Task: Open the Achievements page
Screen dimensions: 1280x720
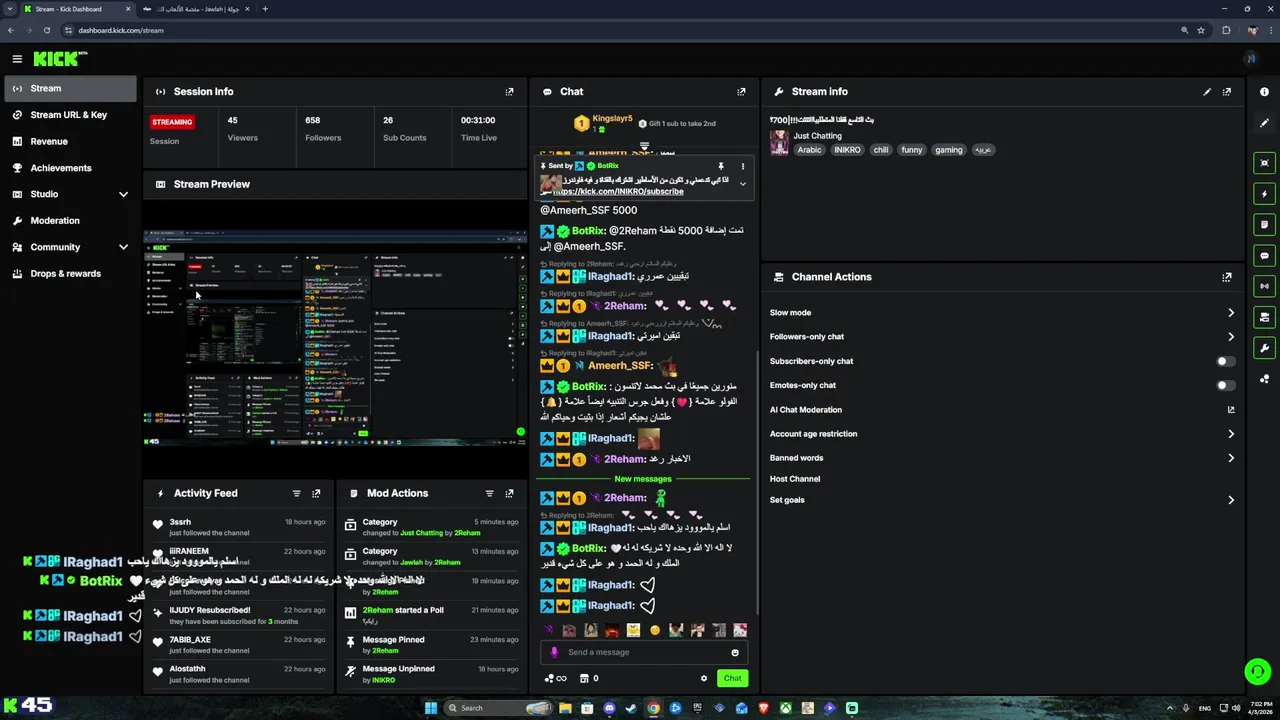Action: pos(70,168)
